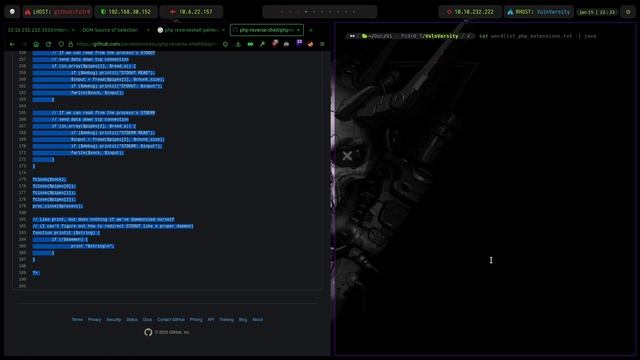
Task: Click the green extension icon in toolbar
Action: [250, 44]
